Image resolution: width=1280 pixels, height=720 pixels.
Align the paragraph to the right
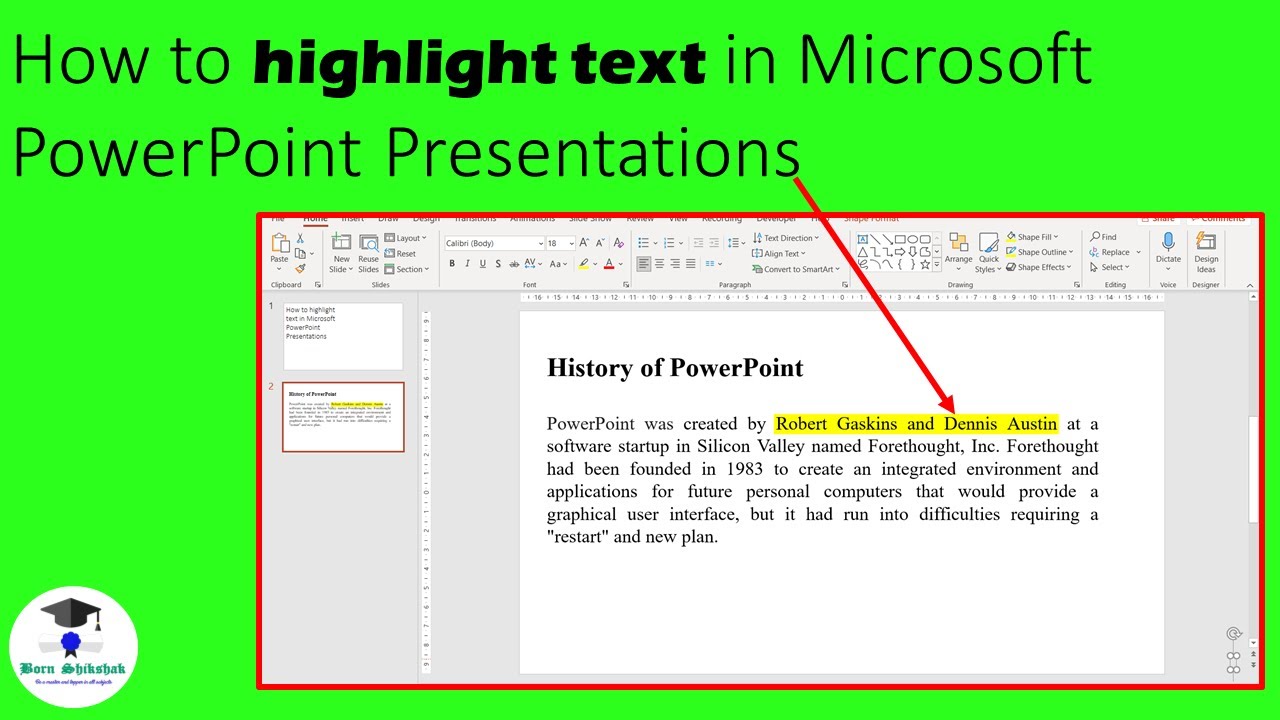(675, 264)
